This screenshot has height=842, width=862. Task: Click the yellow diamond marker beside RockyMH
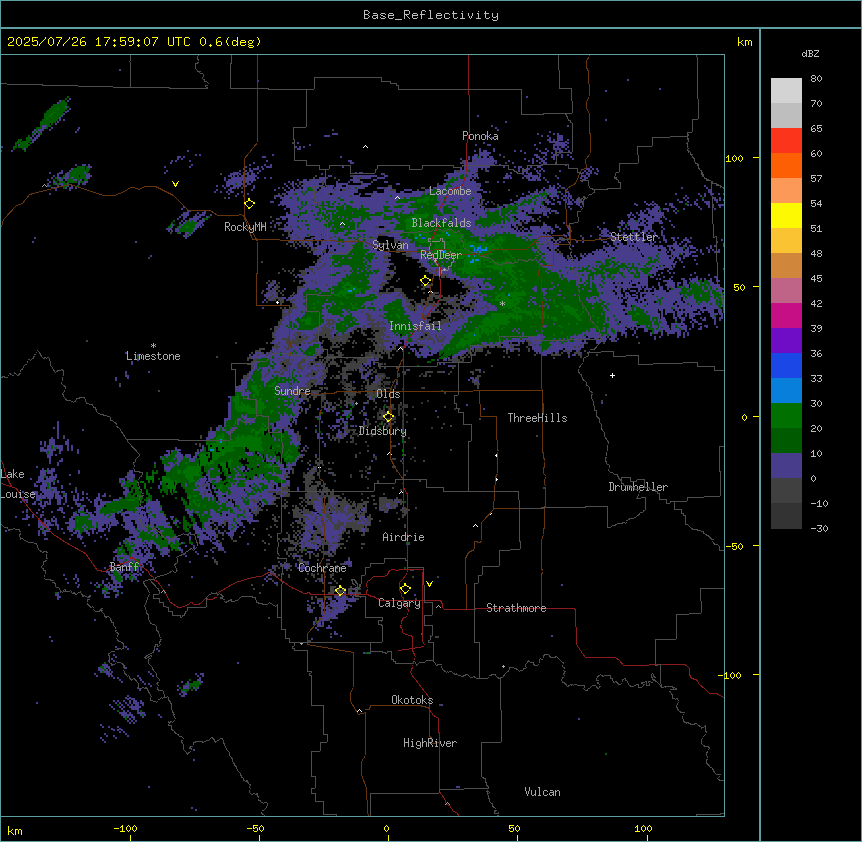tap(250, 204)
